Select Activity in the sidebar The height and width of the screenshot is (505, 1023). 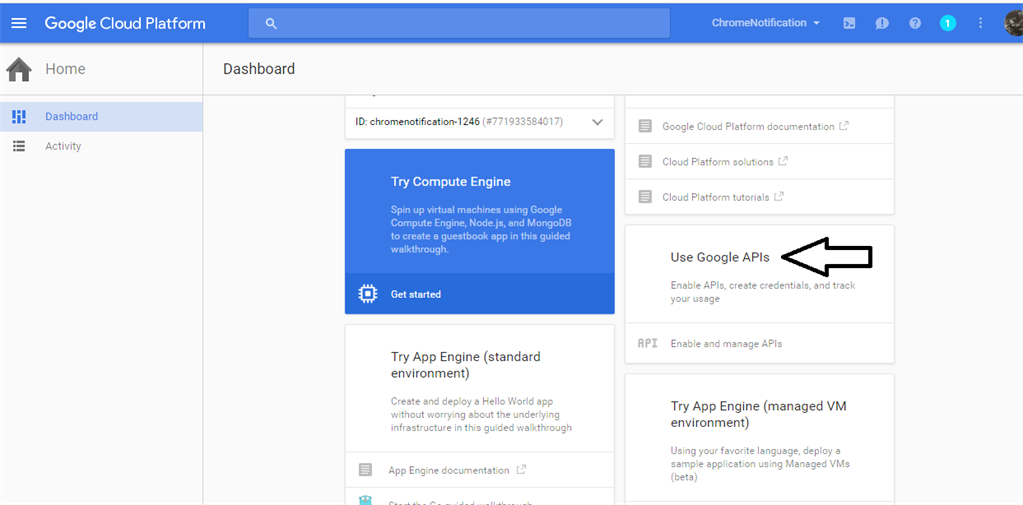coord(63,146)
